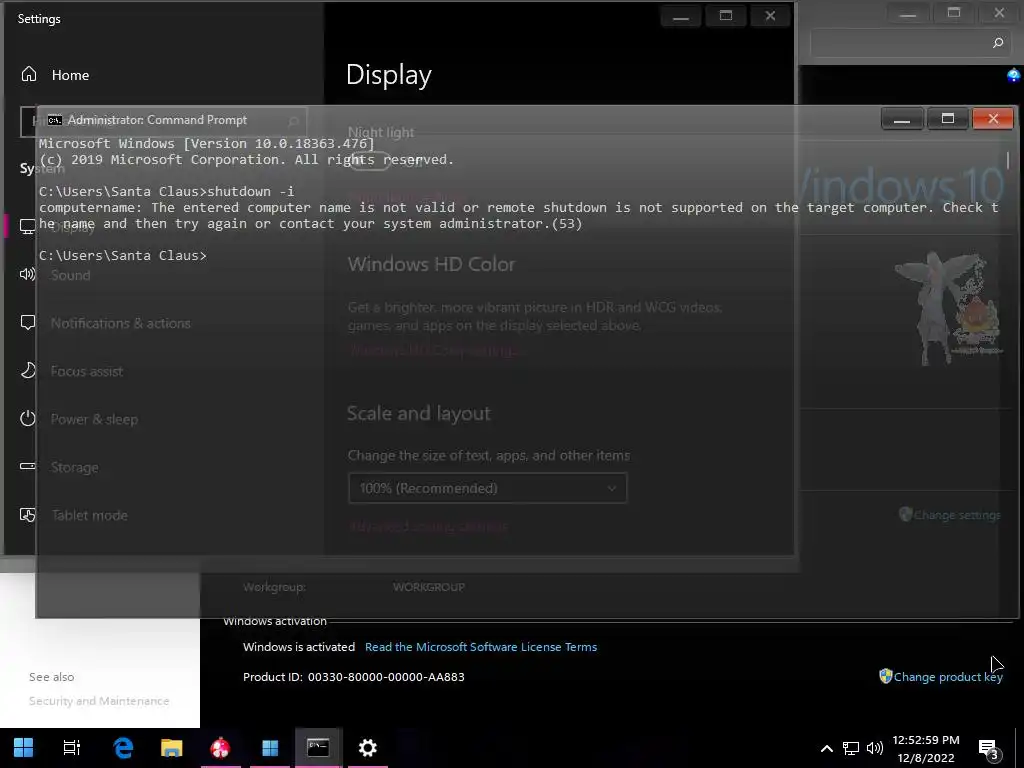Viewport: 1024px width, 768px height.
Task: Open the taskbar clock showing 12:52:59 PM
Action: (x=925, y=748)
